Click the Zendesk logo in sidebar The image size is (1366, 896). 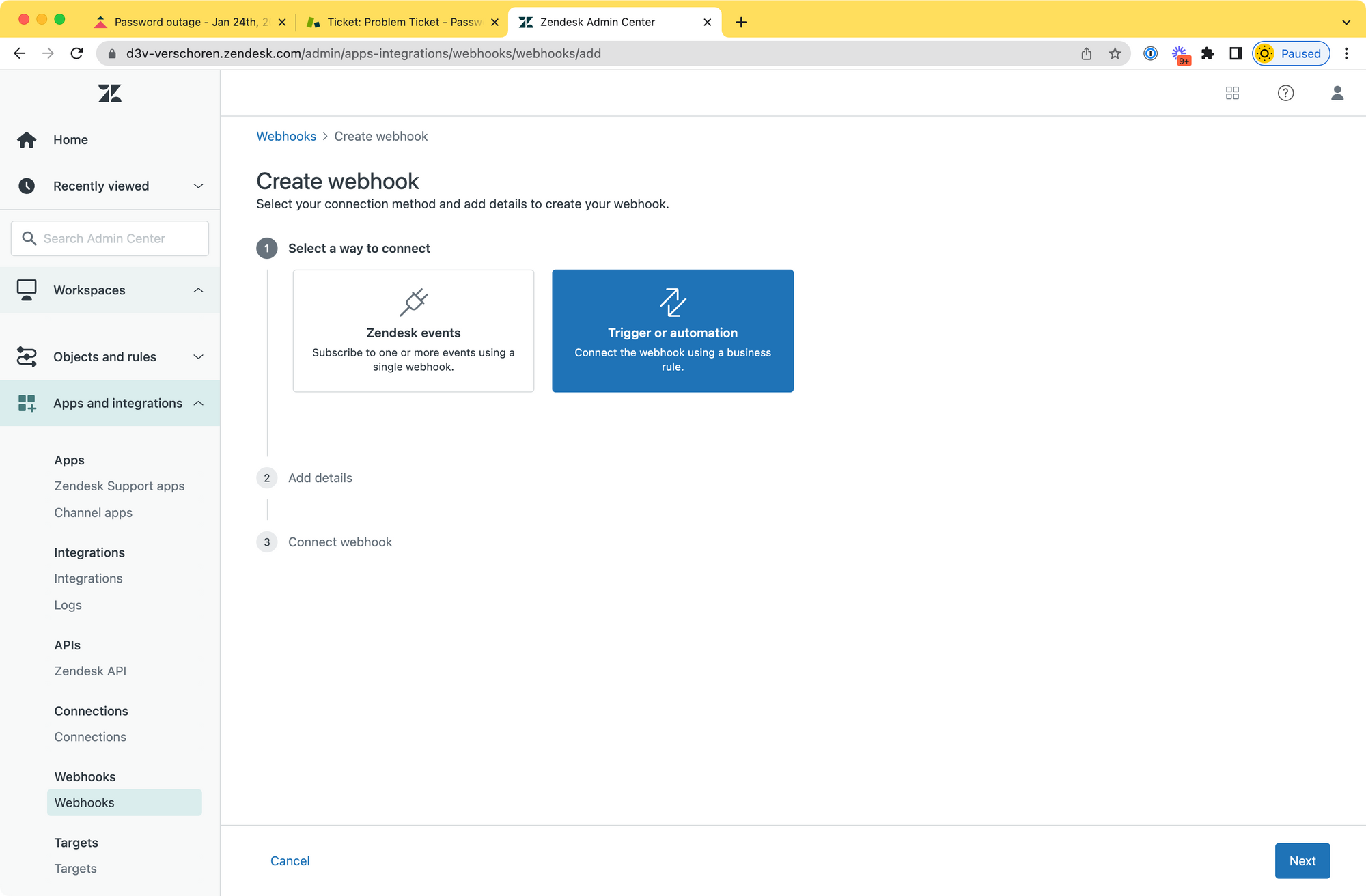point(109,94)
